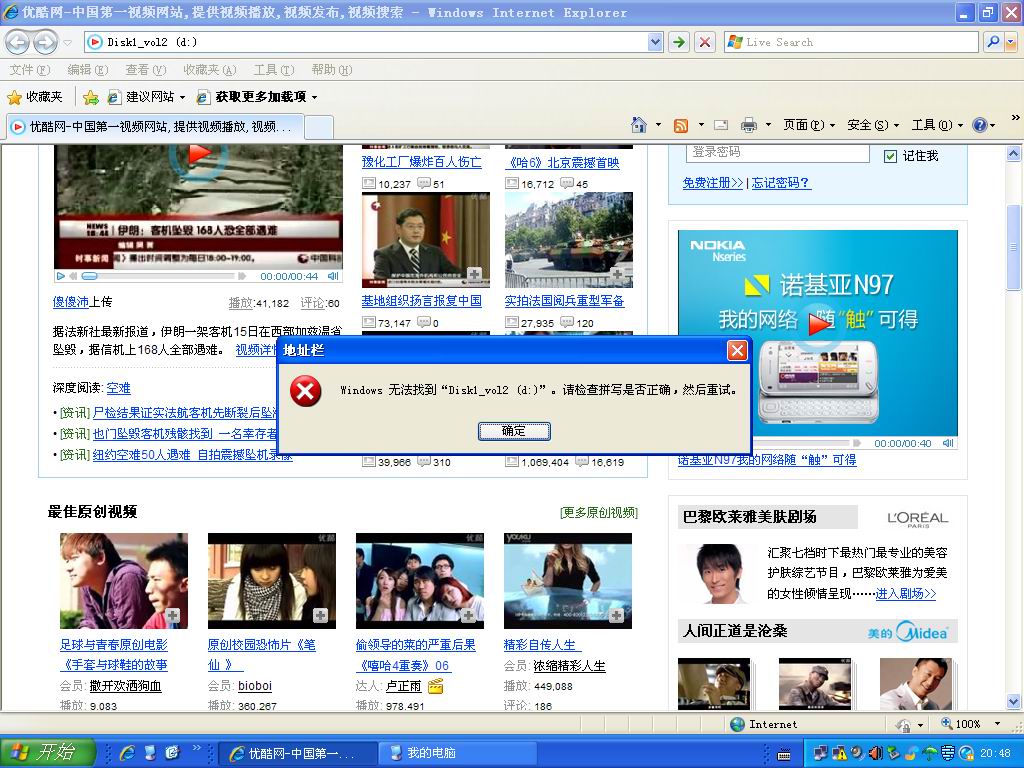Adjust the news video progress slider
The height and width of the screenshot is (768, 1024).
[x=89, y=276]
